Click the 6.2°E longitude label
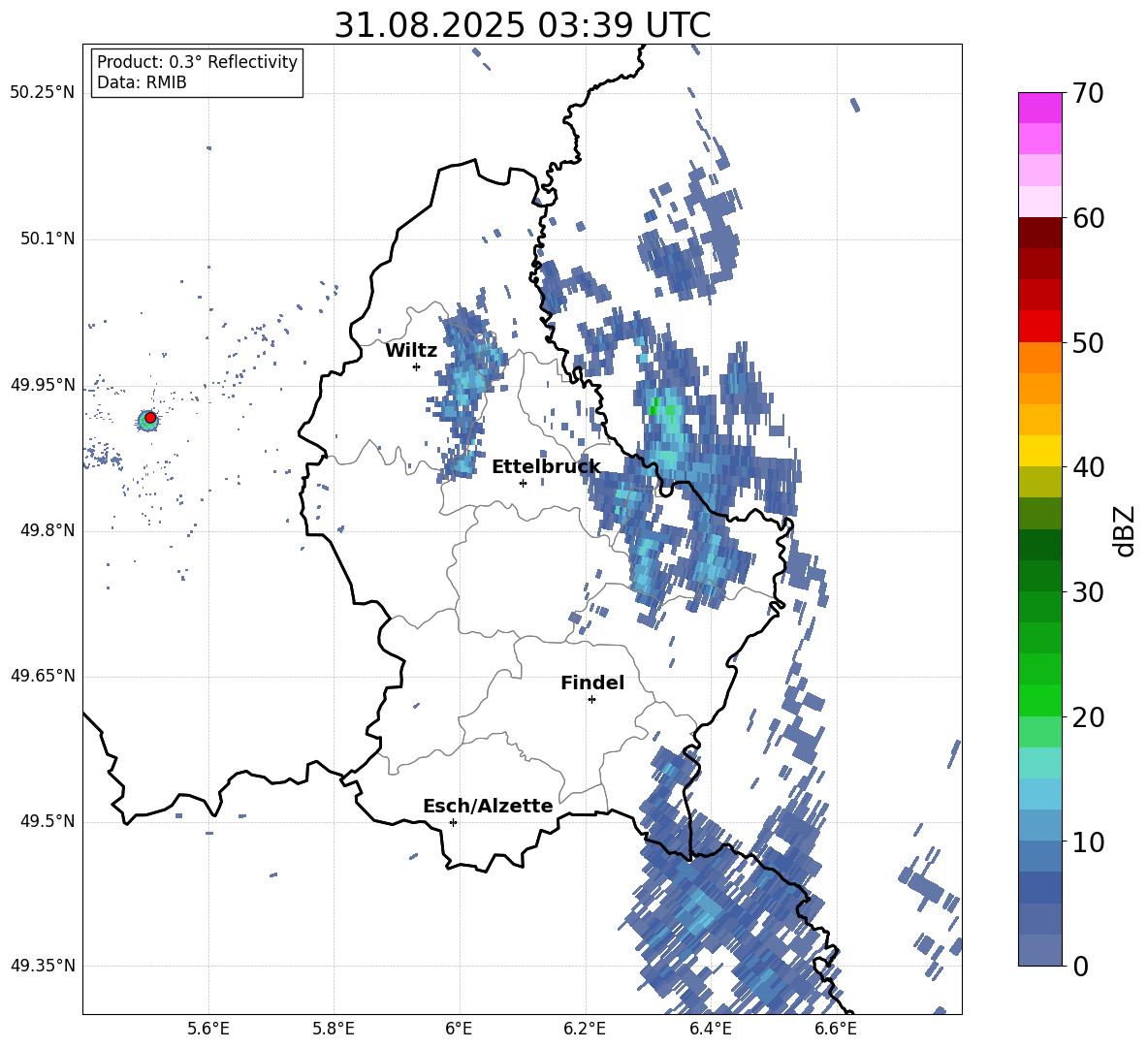 pos(585,1029)
